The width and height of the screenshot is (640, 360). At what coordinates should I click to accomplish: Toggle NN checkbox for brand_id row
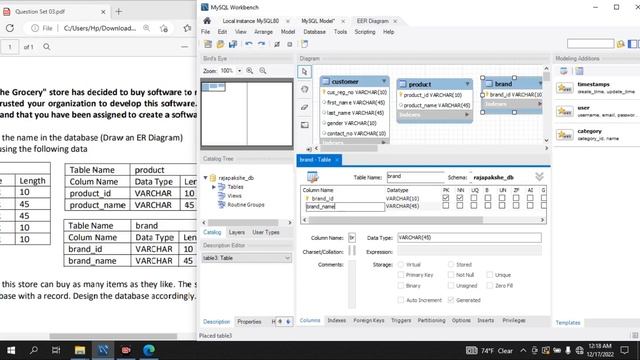click(x=460, y=198)
